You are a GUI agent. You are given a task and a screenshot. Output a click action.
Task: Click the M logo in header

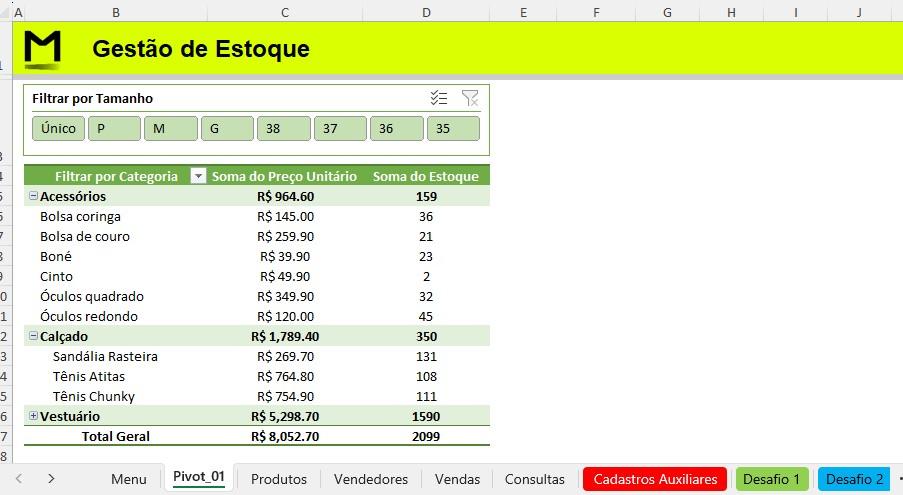pyautogui.click(x=42, y=49)
